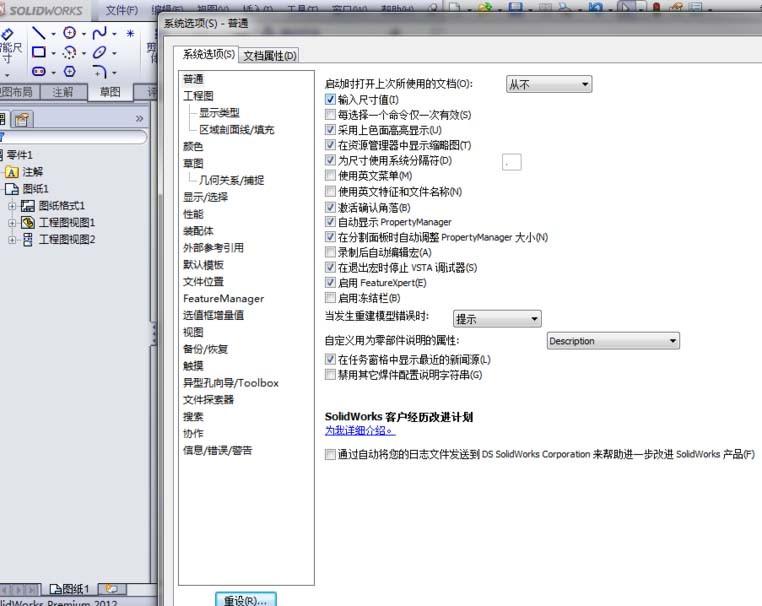Switch to the 系统选项(S) tab
Viewport: 762px width, 606px height.
(x=208, y=54)
